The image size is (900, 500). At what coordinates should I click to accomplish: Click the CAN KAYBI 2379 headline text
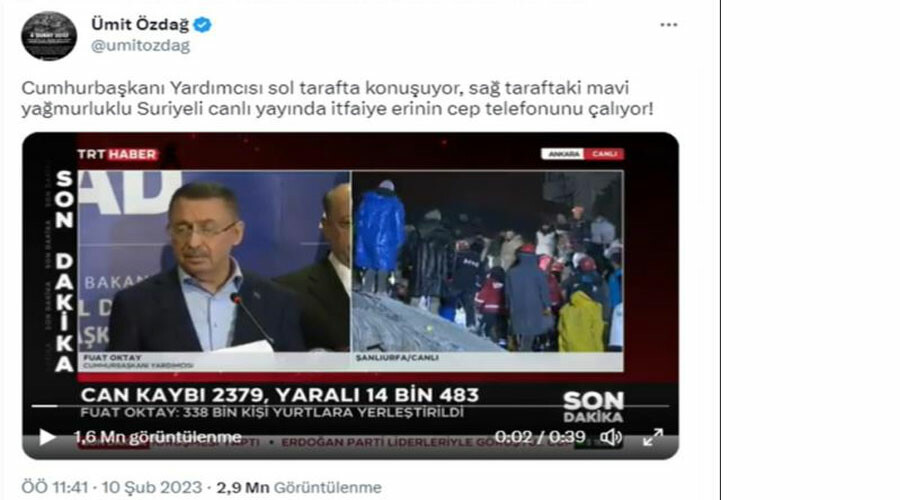pyautogui.click(x=280, y=395)
